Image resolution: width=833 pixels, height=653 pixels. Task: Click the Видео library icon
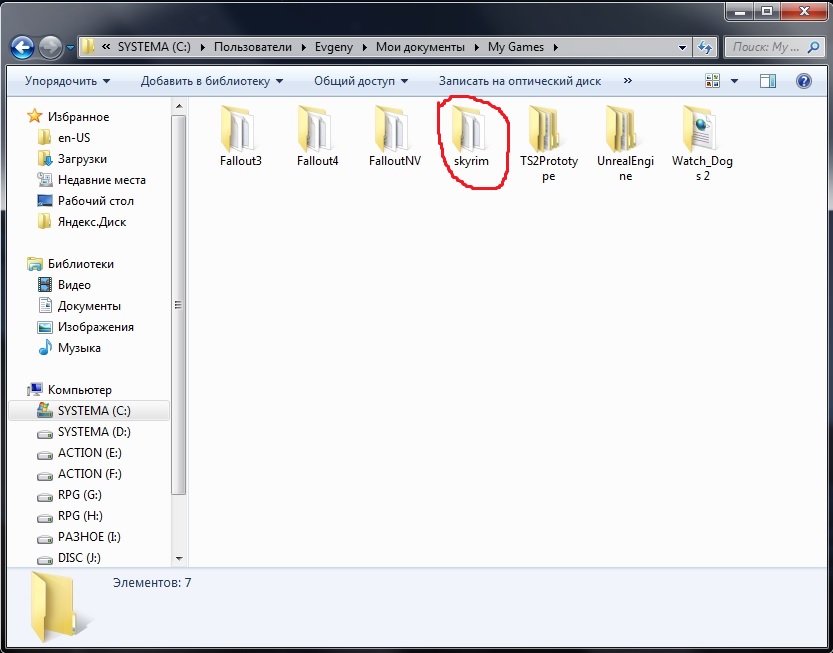[45, 285]
